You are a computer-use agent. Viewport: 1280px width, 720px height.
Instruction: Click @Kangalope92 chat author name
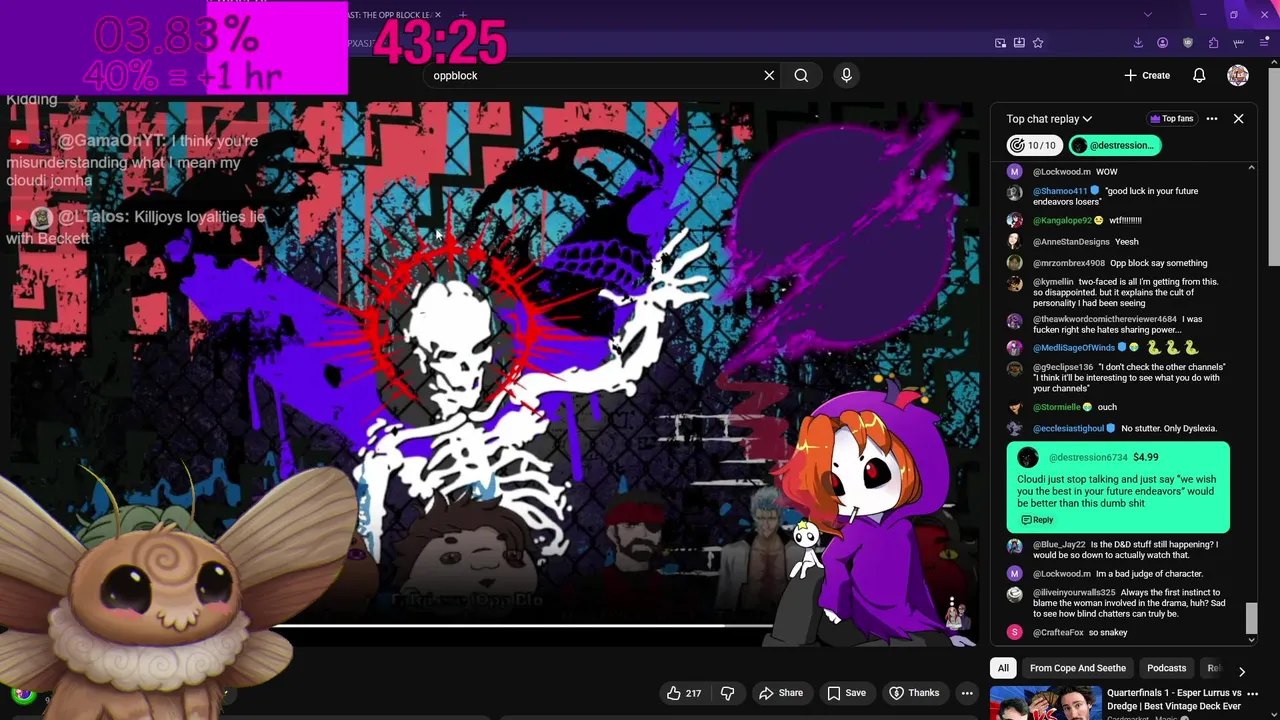pyautogui.click(x=1063, y=221)
